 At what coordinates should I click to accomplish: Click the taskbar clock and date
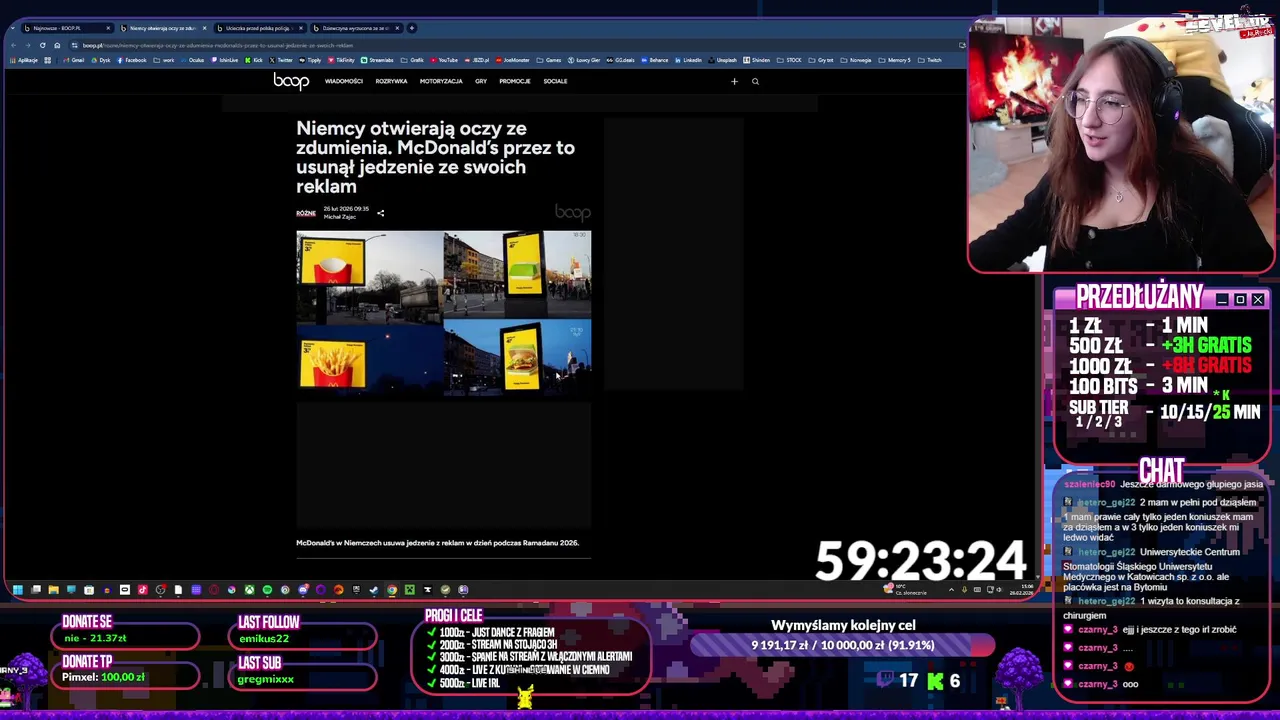1021,590
